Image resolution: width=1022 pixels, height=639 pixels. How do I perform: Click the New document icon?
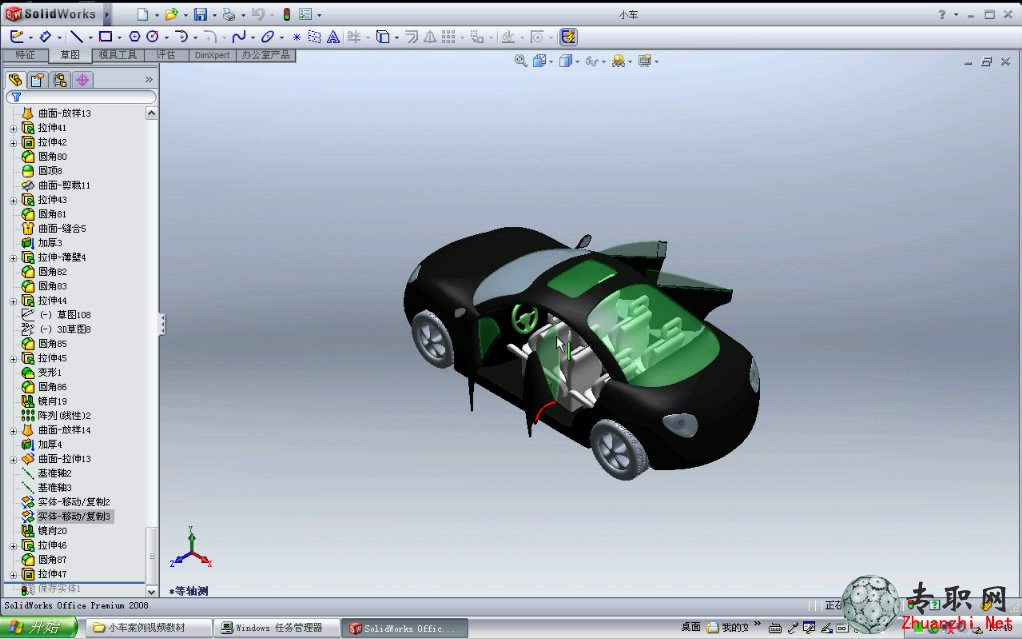(x=143, y=14)
